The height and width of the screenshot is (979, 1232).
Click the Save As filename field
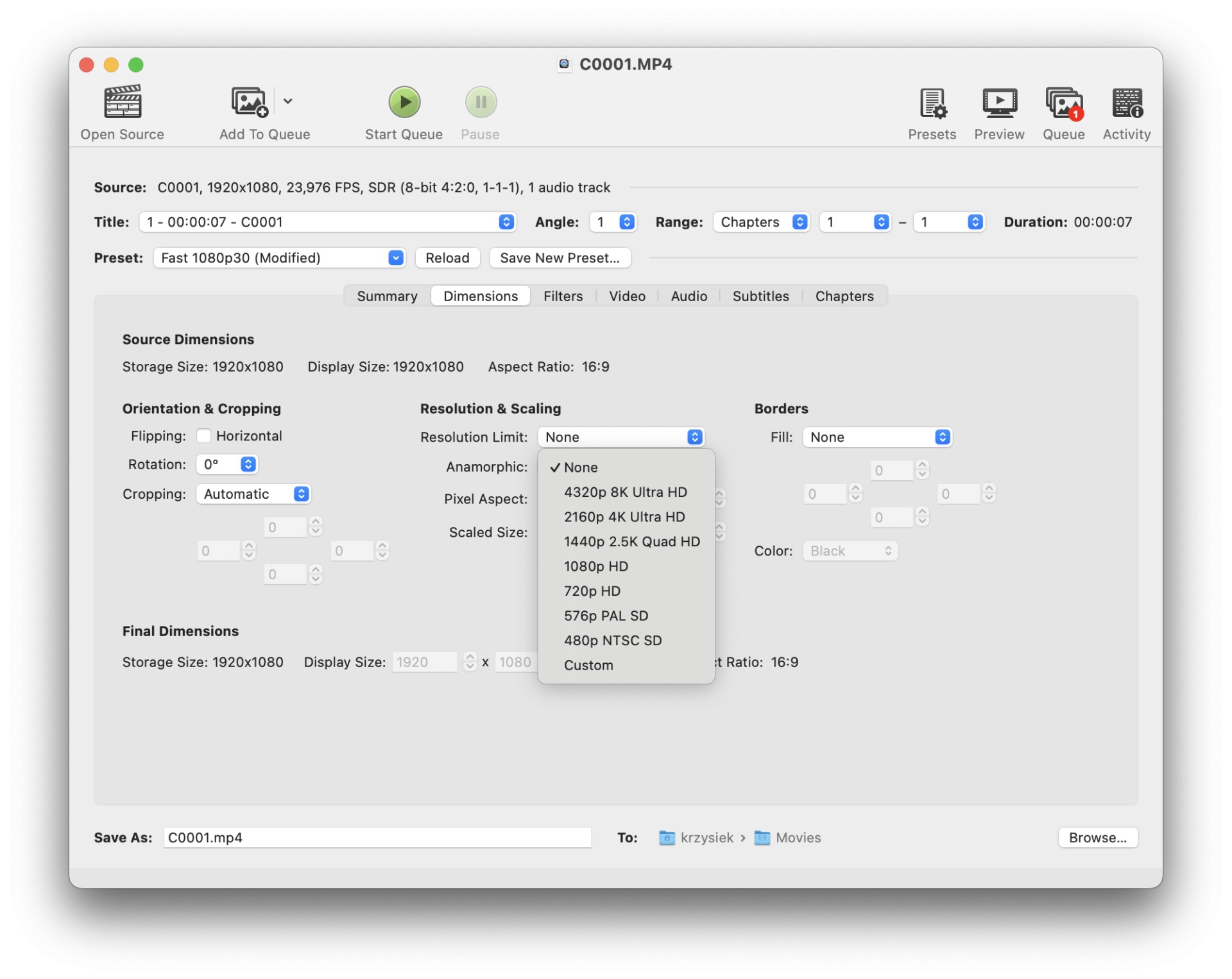[377, 838]
